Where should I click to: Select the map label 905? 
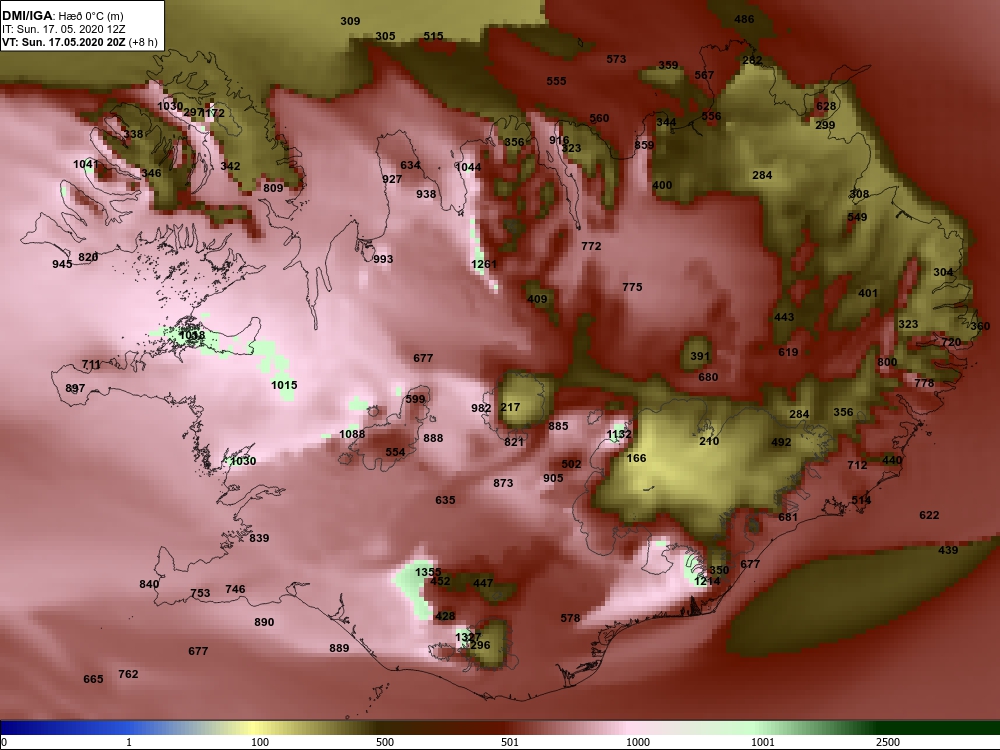point(553,478)
